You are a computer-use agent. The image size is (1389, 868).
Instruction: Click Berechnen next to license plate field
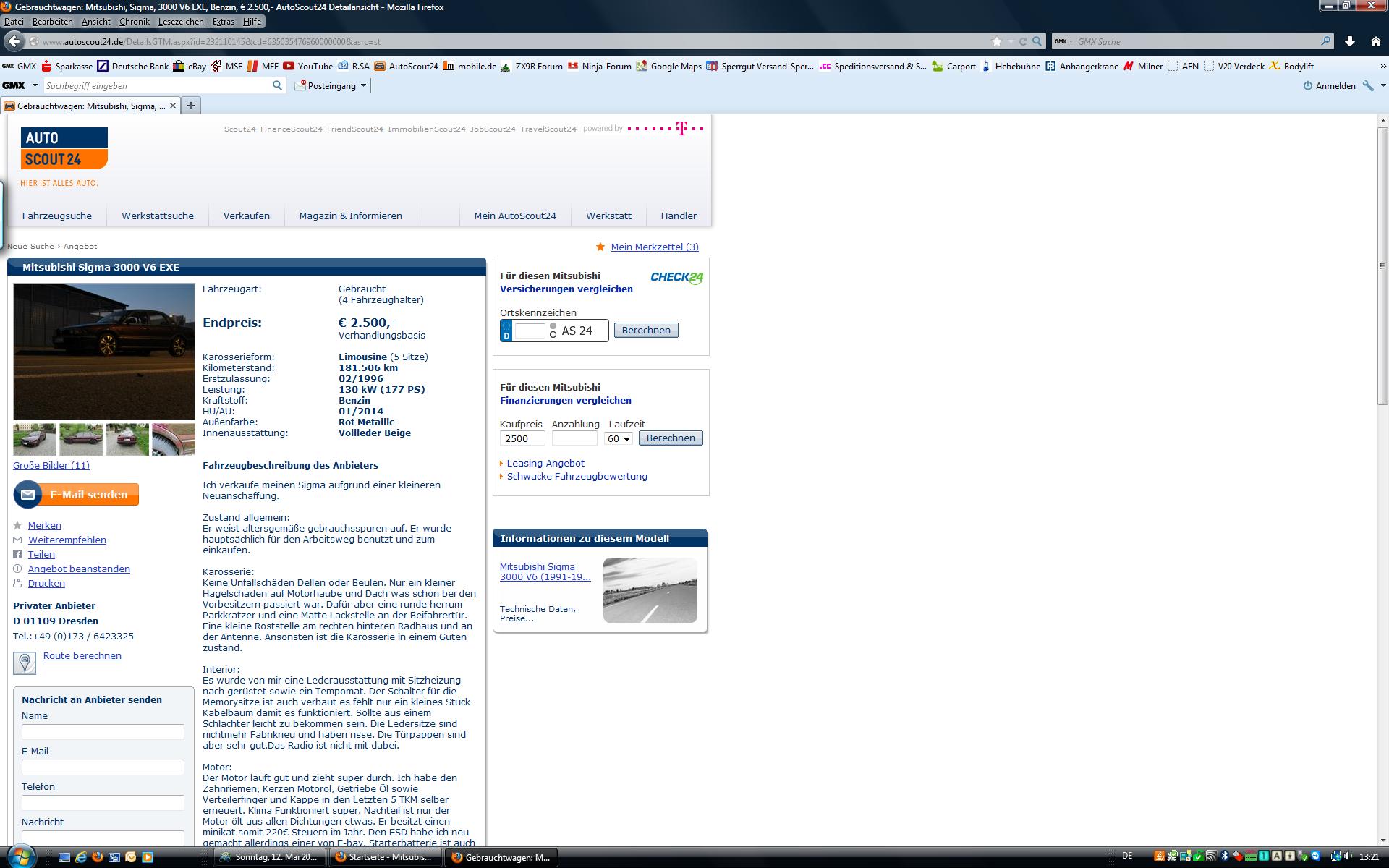645,330
